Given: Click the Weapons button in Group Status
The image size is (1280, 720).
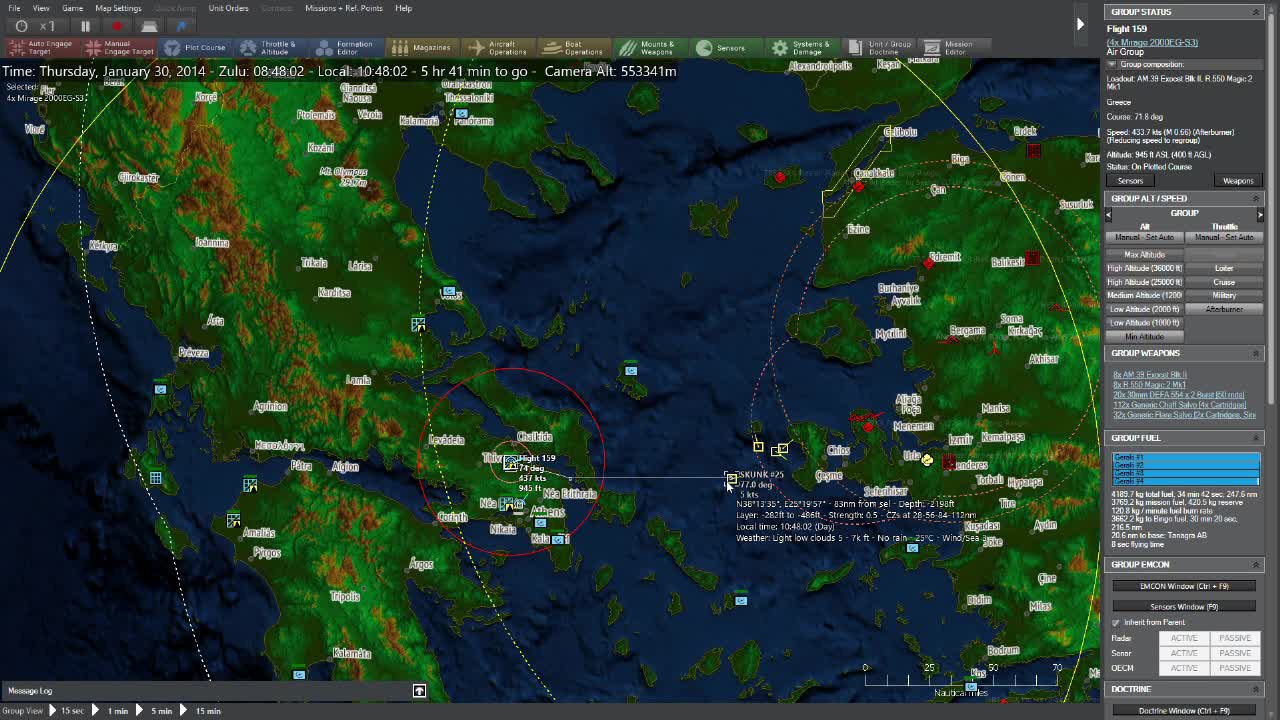Looking at the screenshot, I should coord(1238,181).
